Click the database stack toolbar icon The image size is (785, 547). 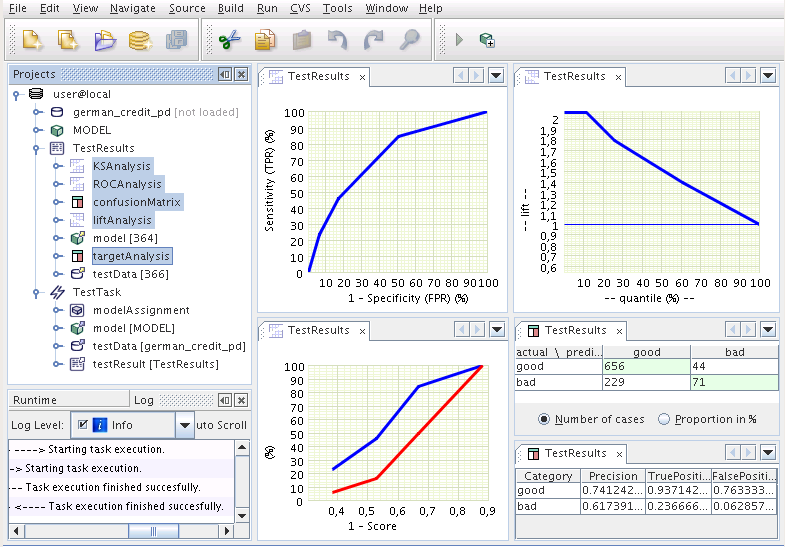pos(140,40)
